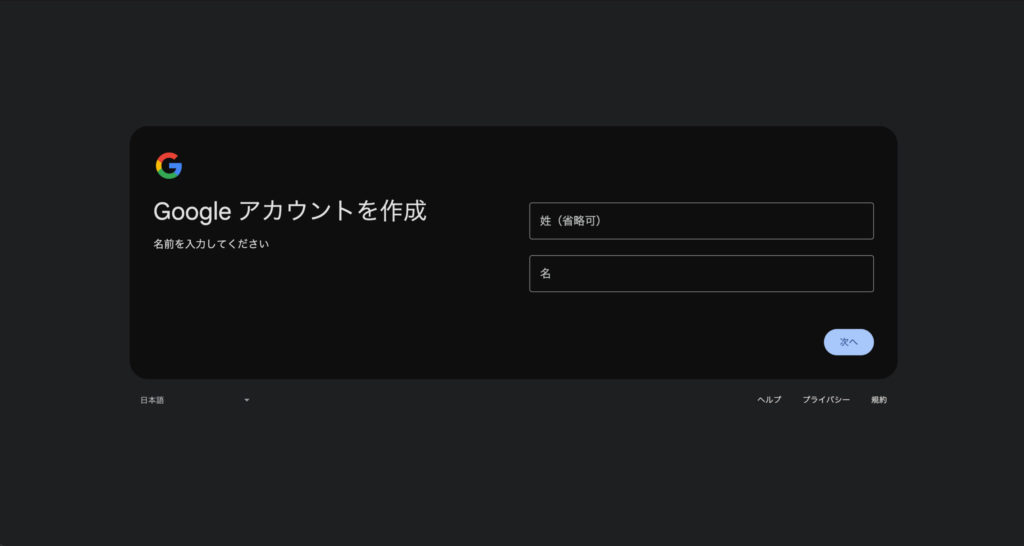This screenshot has width=1024, height=546.
Task: Click the Google logo icon
Action: tap(168, 166)
